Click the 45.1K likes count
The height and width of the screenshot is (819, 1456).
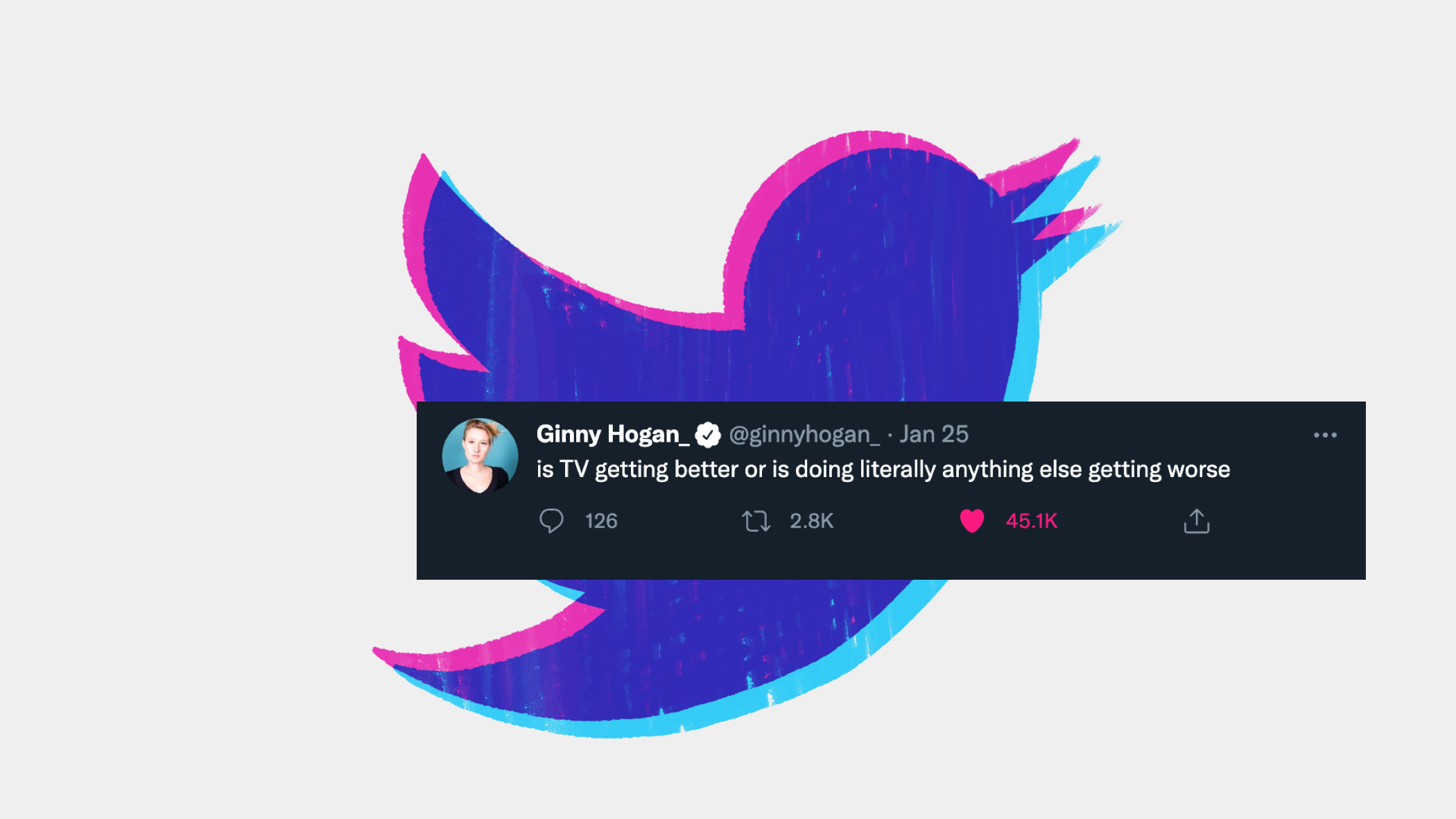click(x=1032, y=521)
